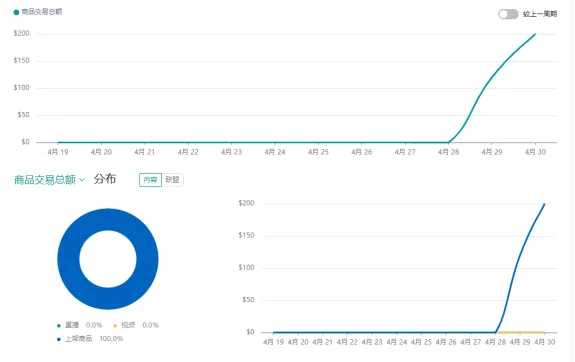Click 4月 30 on top chart axis
Image resolution: width=575 pixels, height=362 pixels.
point(535,152)
